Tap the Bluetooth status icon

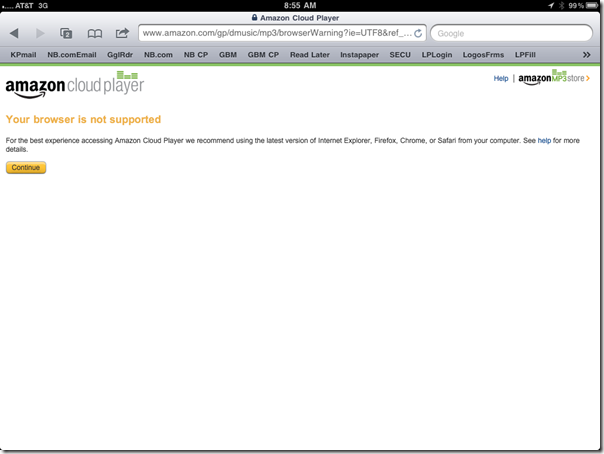tap(561, 5)
